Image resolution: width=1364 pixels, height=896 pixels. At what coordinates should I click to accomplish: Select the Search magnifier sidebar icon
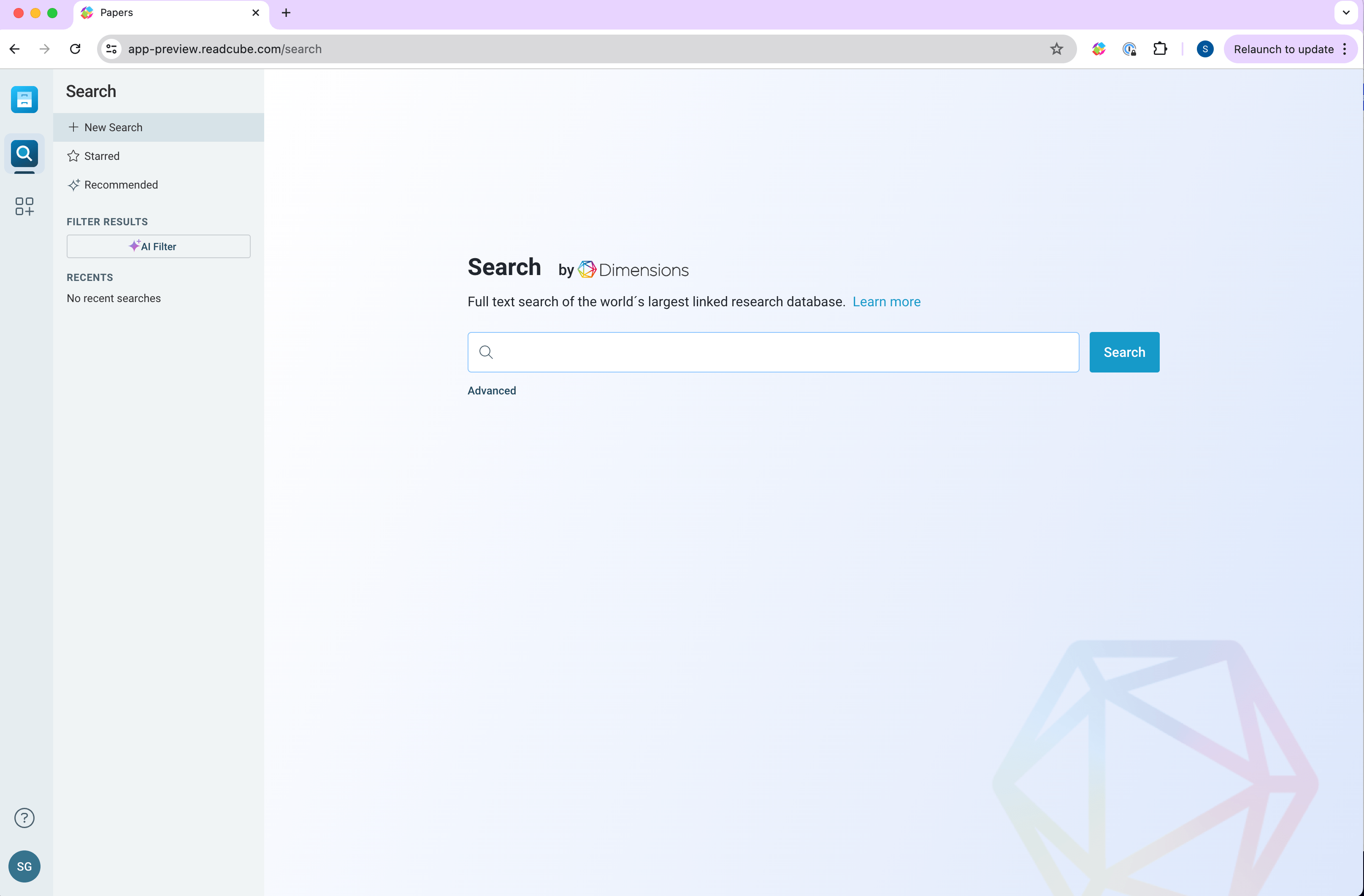[x=24, y=154]
